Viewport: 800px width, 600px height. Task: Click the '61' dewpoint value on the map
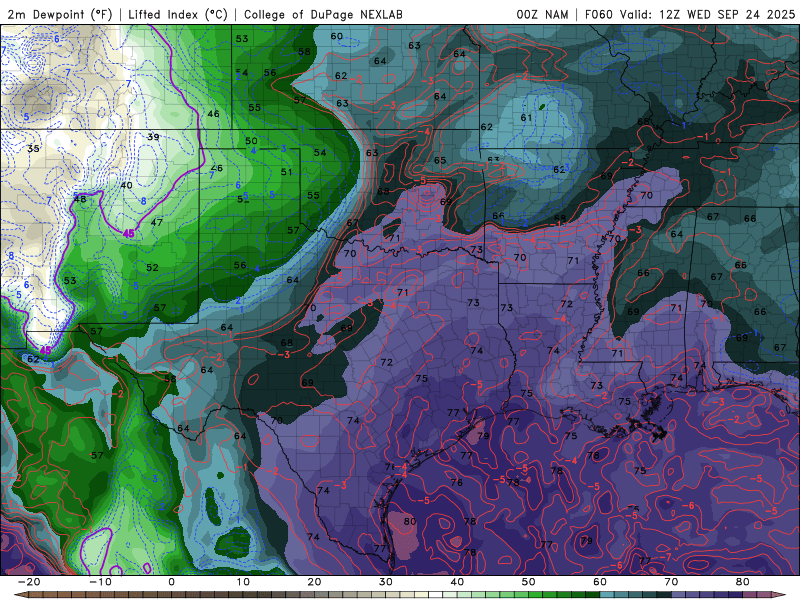(526, 117)
